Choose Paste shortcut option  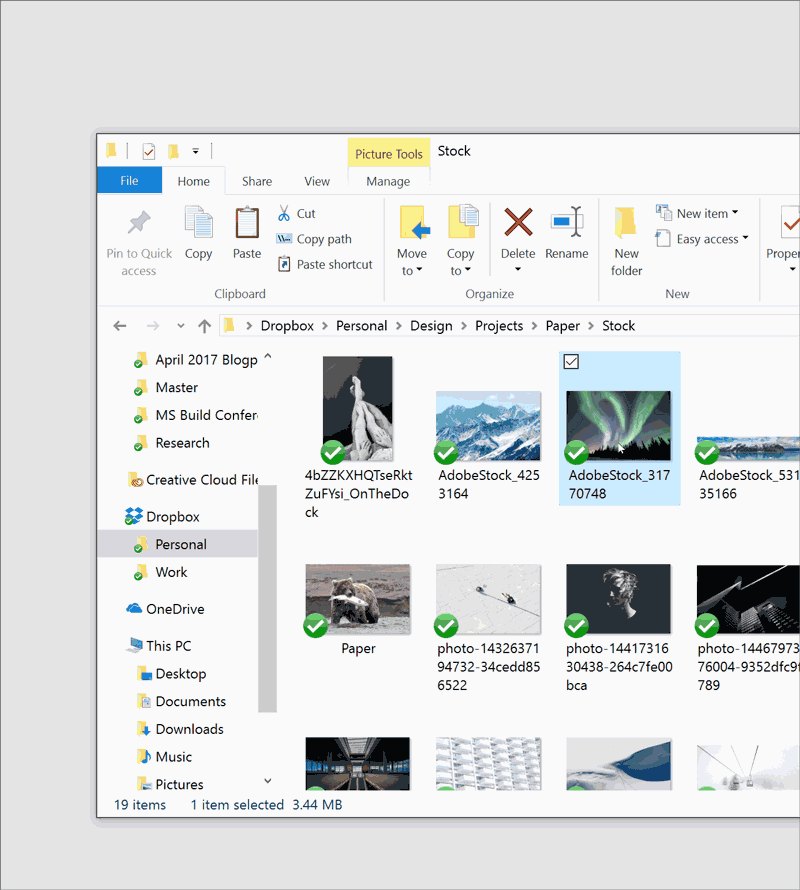pos(325,264)
